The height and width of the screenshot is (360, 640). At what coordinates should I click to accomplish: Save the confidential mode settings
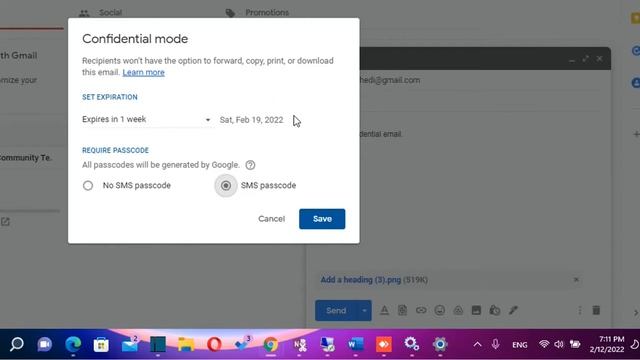tap(322, 219)
